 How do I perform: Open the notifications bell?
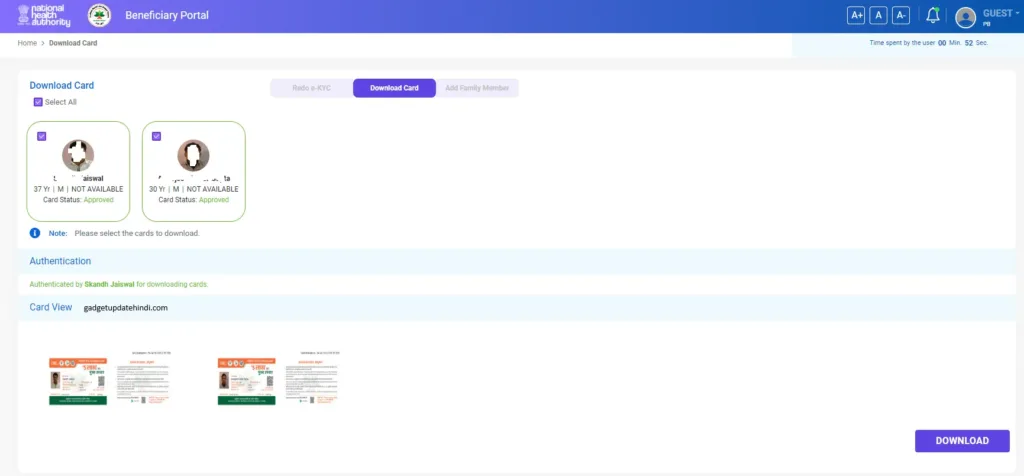933,15
